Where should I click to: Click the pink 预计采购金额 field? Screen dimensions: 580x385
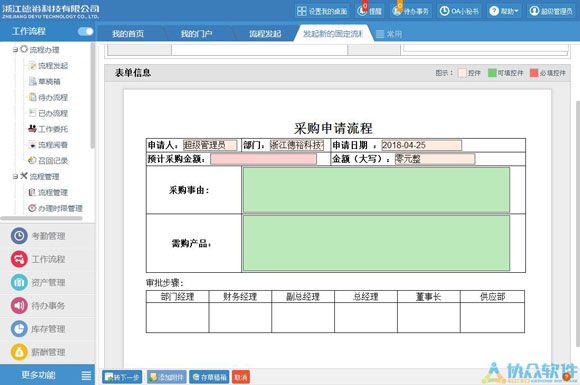(263, 159)
